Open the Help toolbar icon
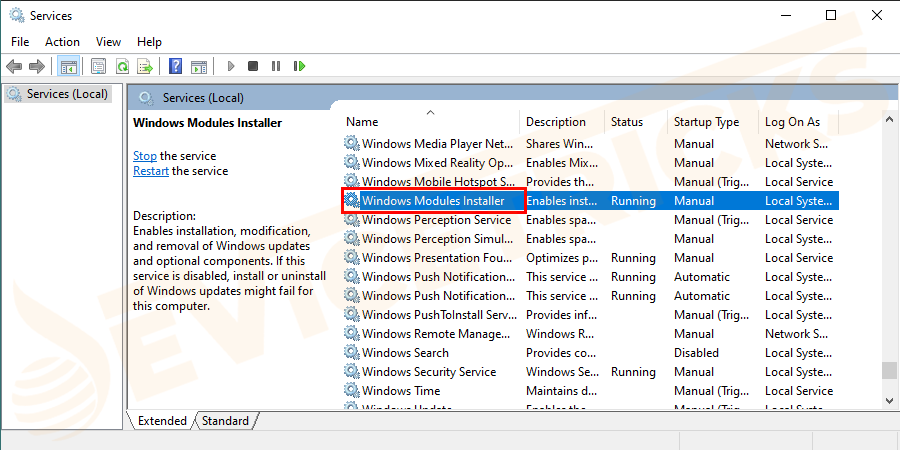 (176, 67)
